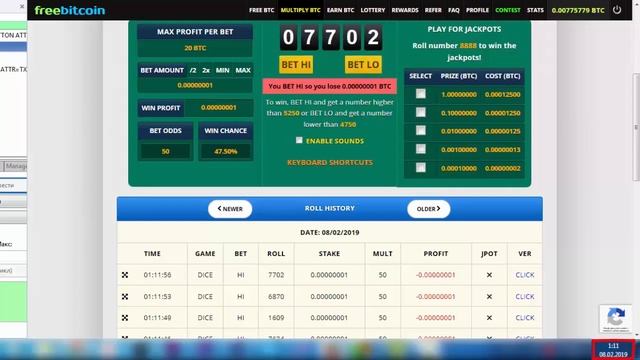The image size is (640, 360).
Task: Click the bet odds field showing 50
Action: [165, 151]
